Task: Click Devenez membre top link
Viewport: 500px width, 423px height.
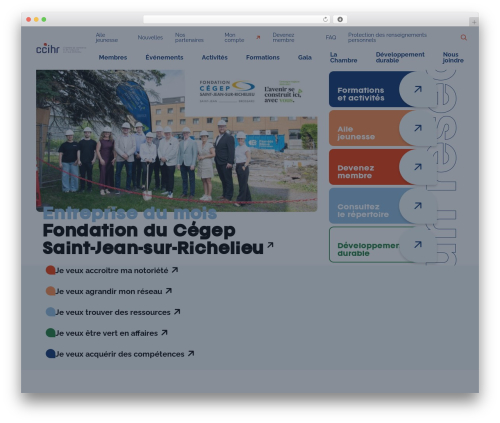Action: (x=283, y=37)
